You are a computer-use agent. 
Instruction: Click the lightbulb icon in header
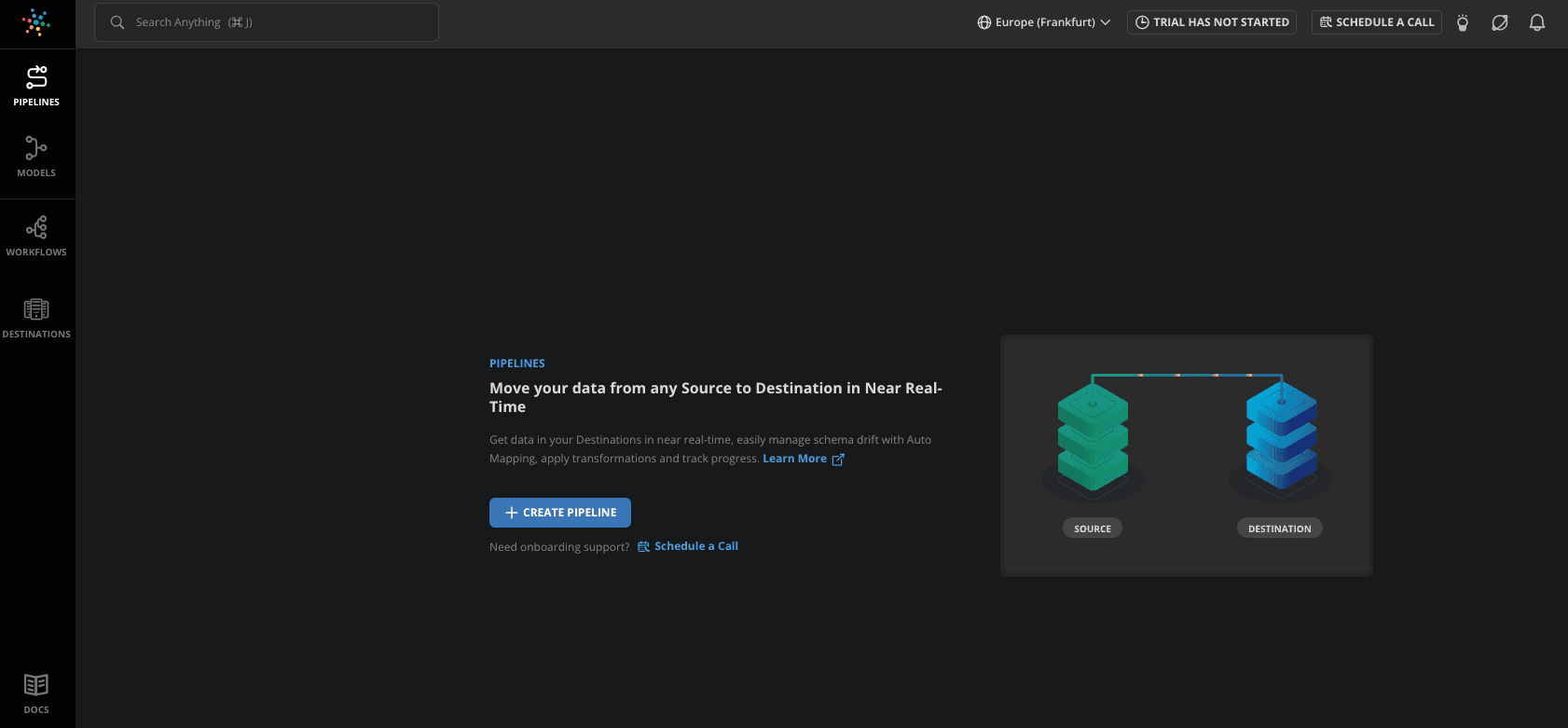(x=1463, y=23)
